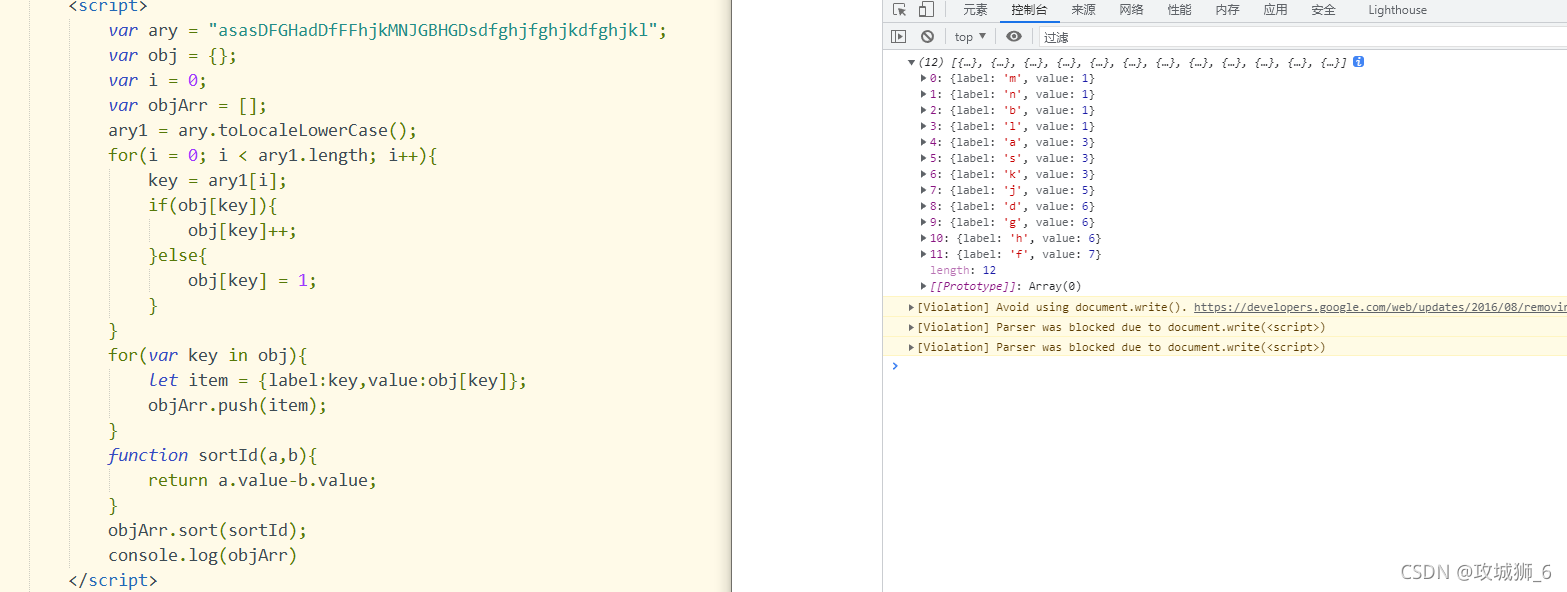This screenshot has width=1567, height=592.
Task: Expand item 4 with label 'a'
Action: click(x=924, y=142)
